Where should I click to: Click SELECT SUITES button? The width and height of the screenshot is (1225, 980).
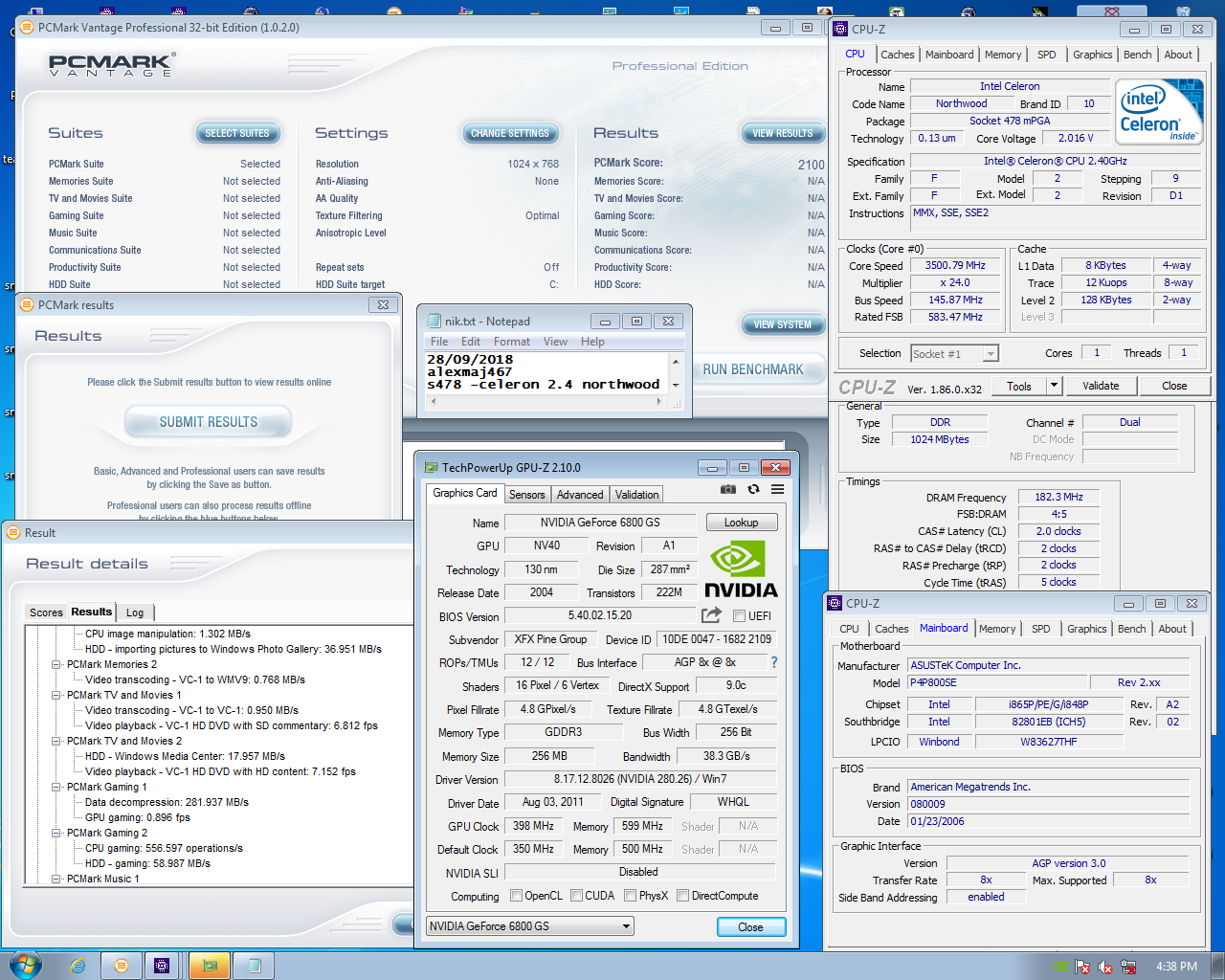pyautogui.click(x=237, y=133)
